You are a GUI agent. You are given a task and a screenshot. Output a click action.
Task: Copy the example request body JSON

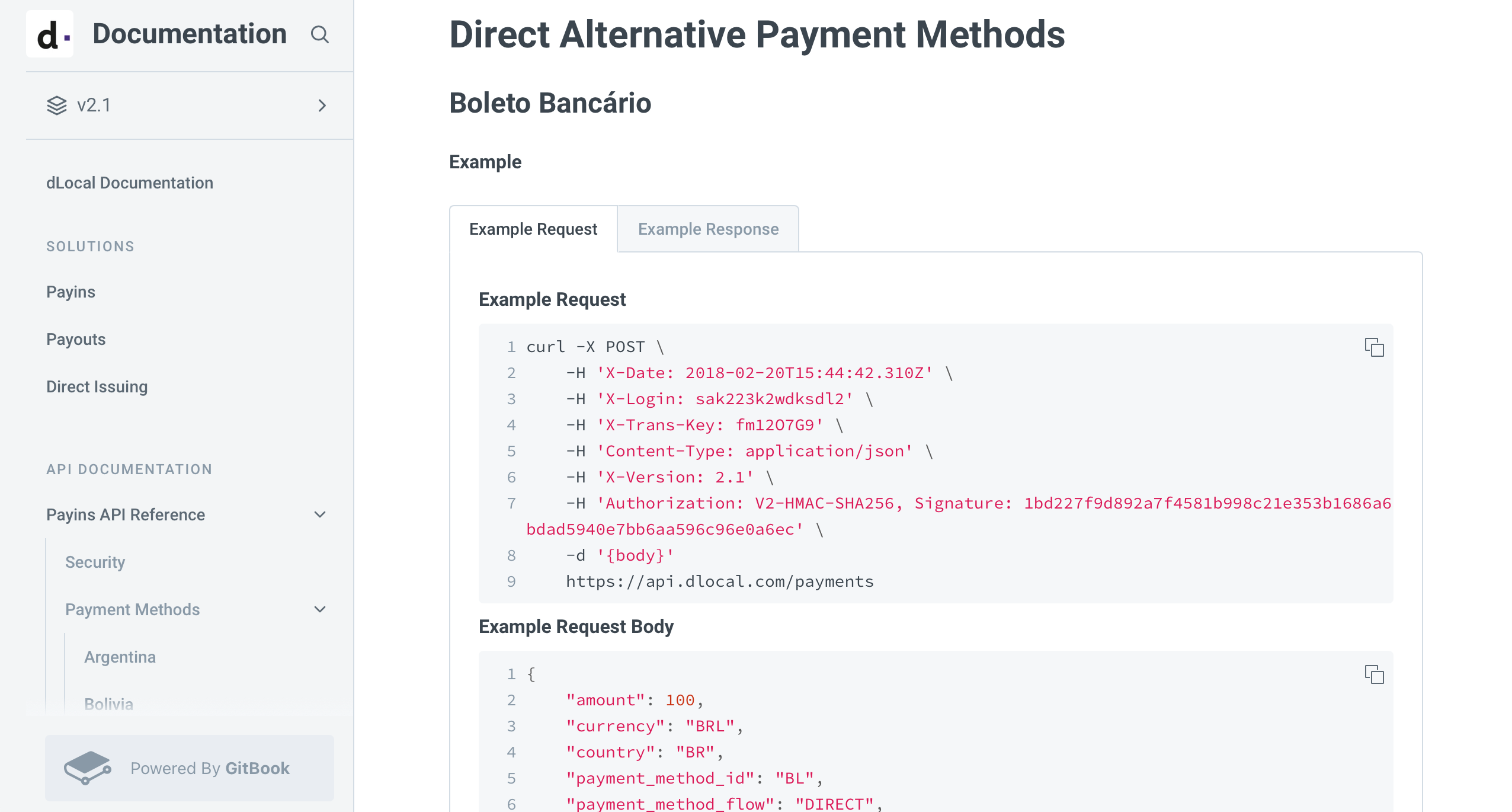[x=1374, y=674]
